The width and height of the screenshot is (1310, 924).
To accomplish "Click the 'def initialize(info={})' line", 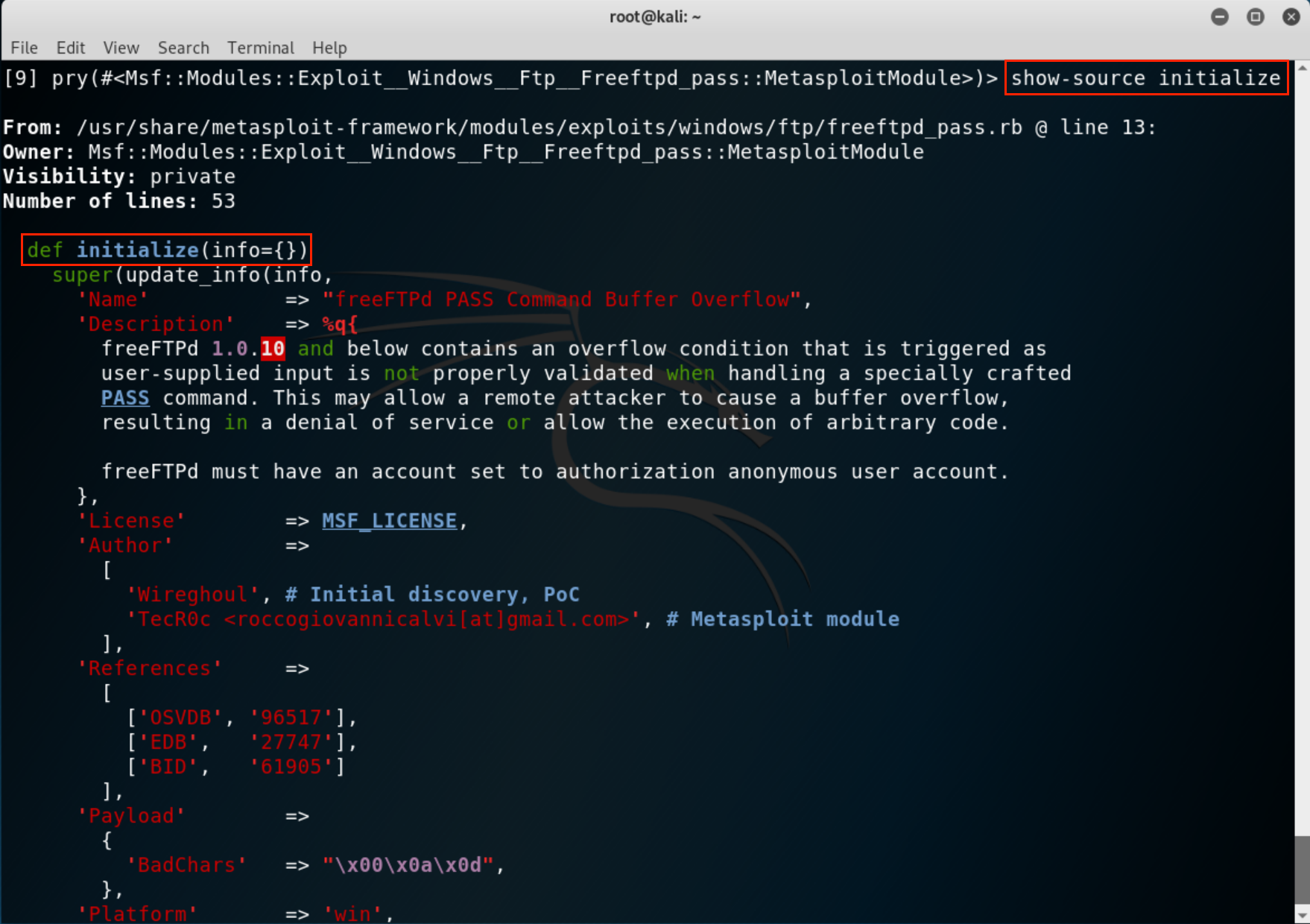I will click(x=167, y=250).
